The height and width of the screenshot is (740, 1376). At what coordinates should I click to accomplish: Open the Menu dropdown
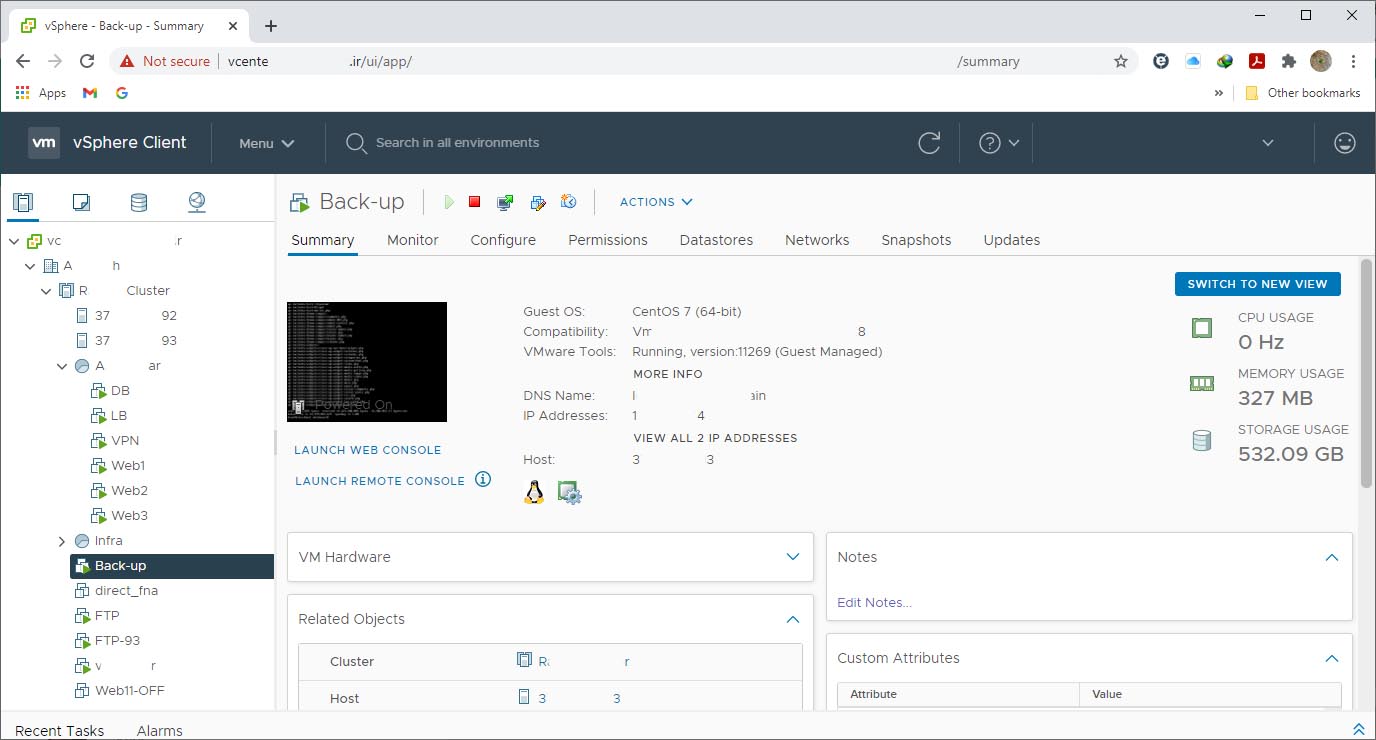pyautogui.click(x=267, y=143)
